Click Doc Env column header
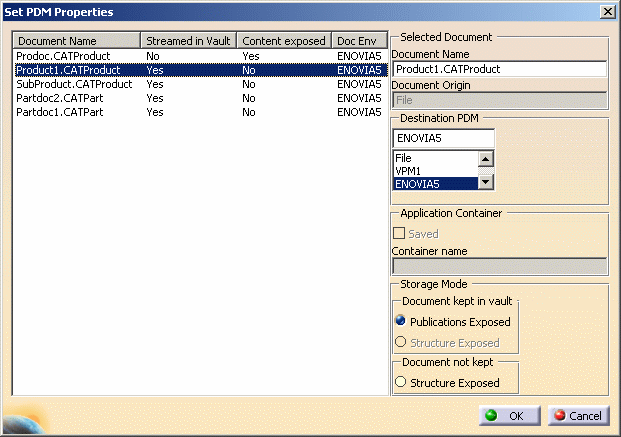 pyautogui.click(x=360, y=41)
